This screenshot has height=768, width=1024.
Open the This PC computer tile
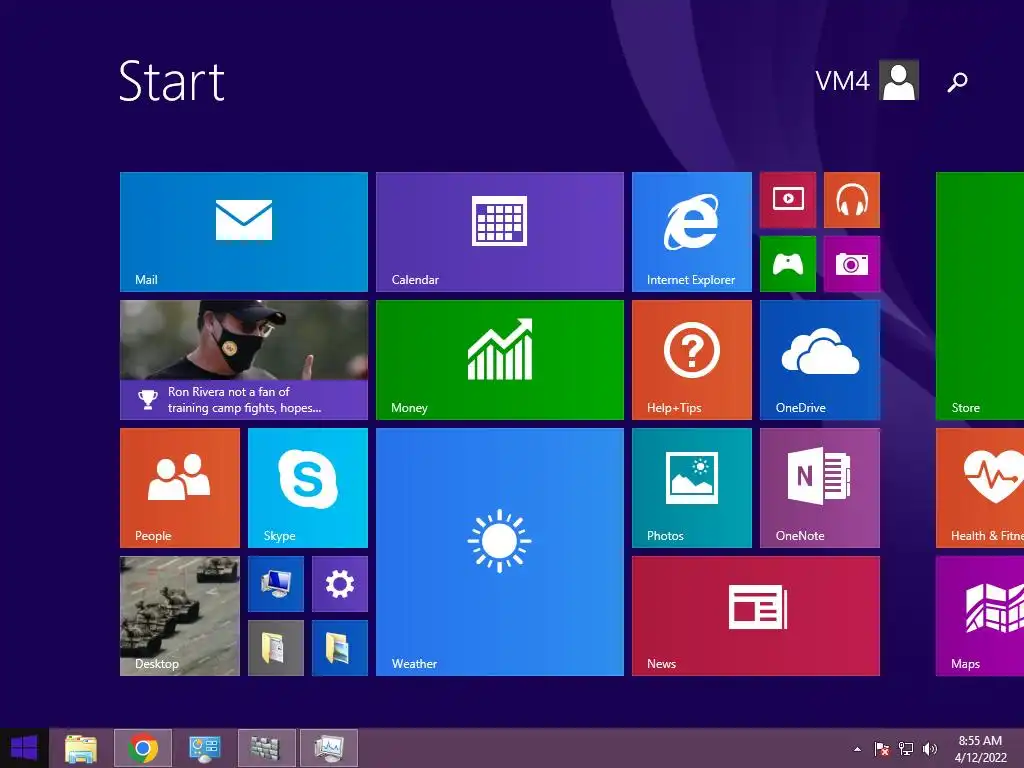coord(276,584)
